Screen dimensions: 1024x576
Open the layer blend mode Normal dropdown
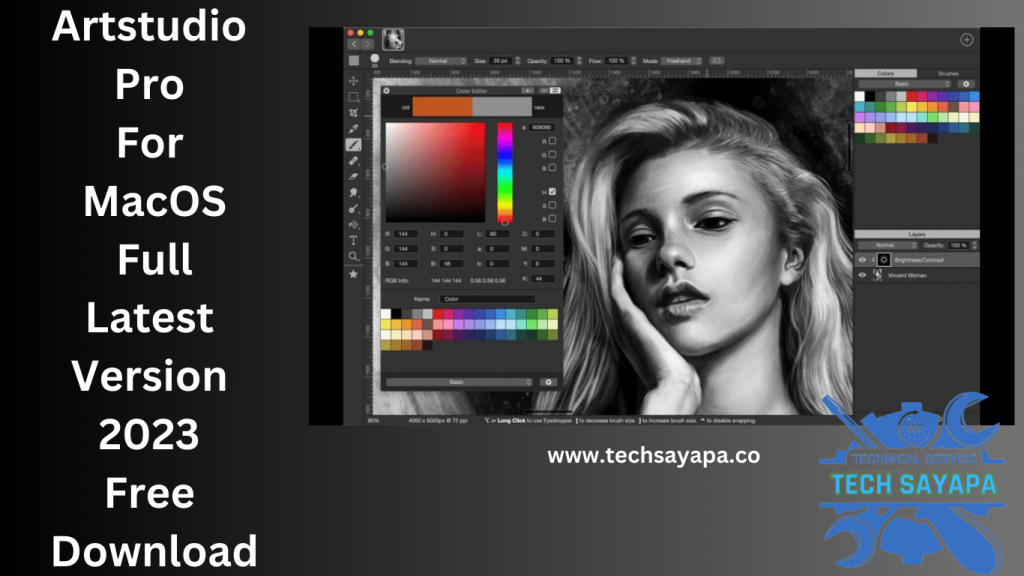click(888, 246)
